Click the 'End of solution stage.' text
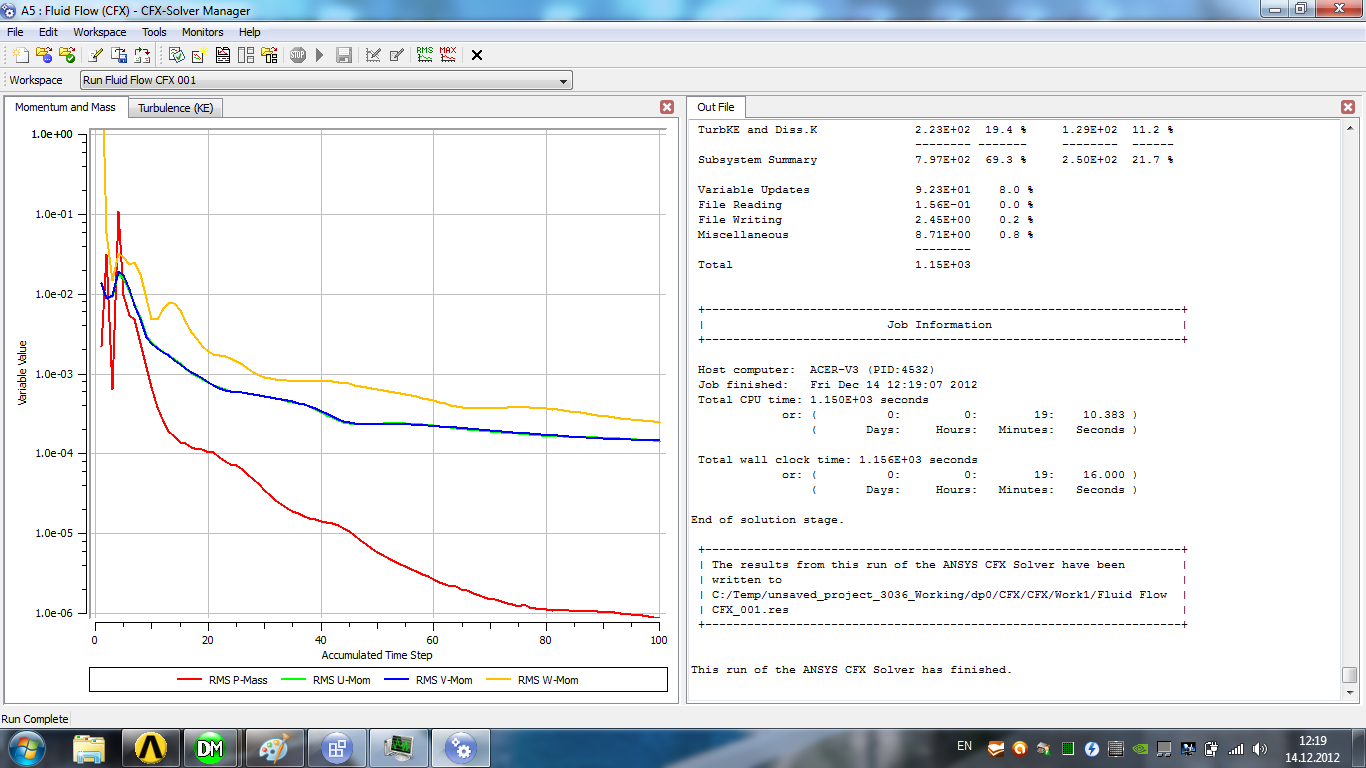Image resolution: width=1366 pixels, height=768 pixels. click(768, 520)
